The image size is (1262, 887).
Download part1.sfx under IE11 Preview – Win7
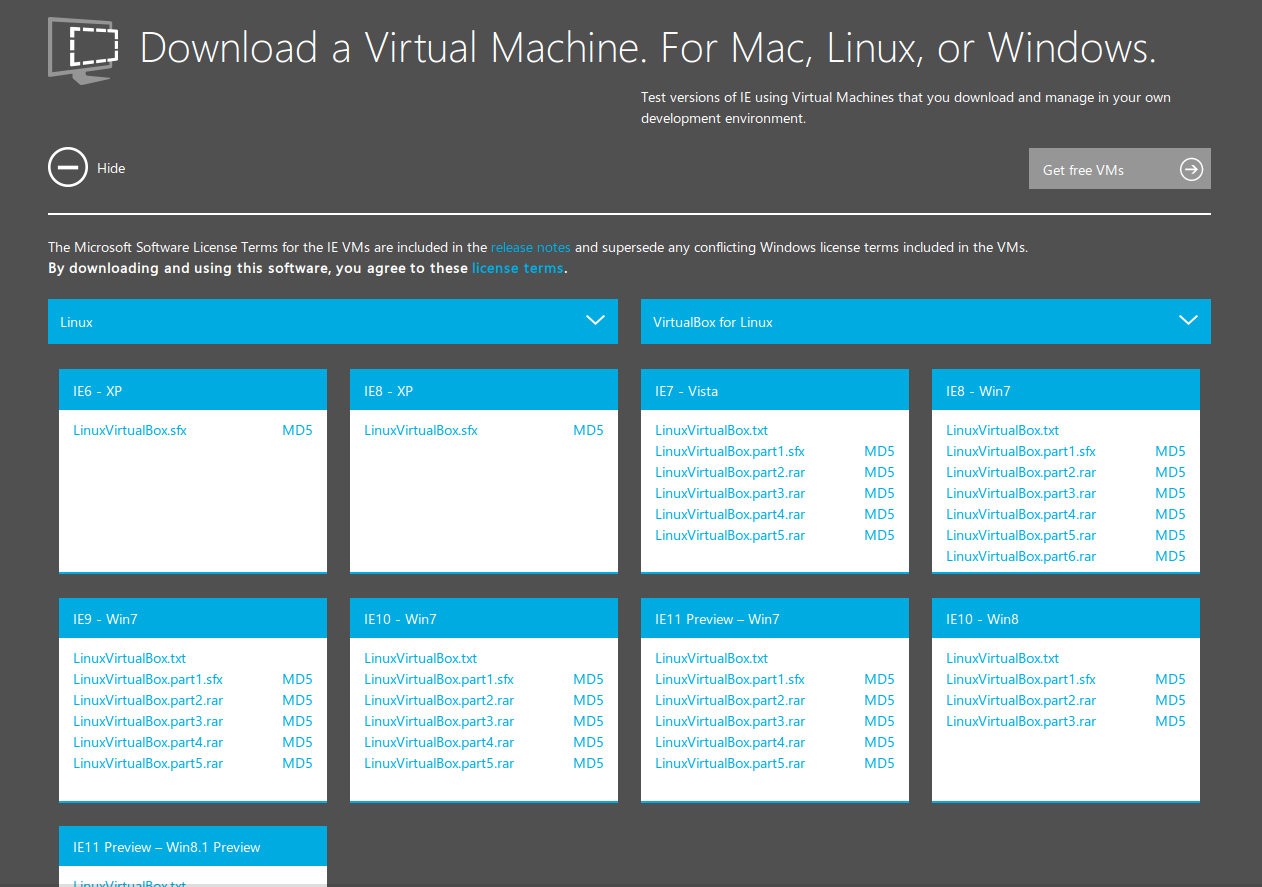point(730,679)
